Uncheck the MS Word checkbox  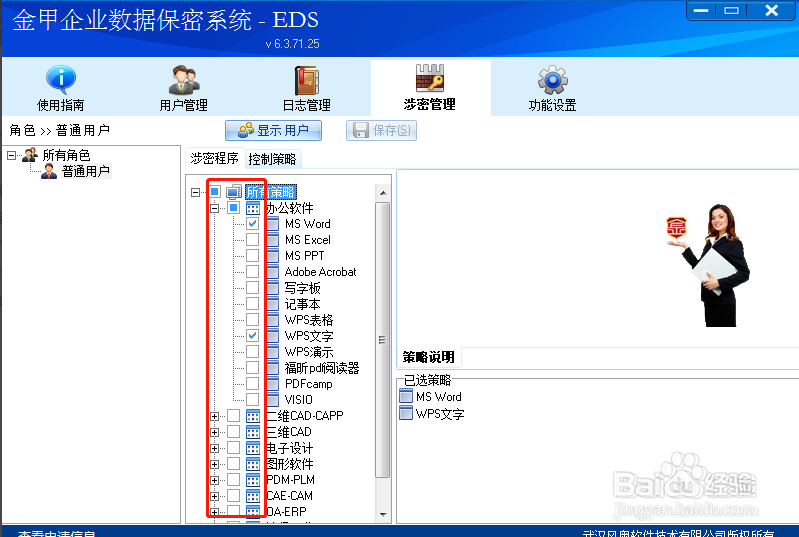click(252, 223)
